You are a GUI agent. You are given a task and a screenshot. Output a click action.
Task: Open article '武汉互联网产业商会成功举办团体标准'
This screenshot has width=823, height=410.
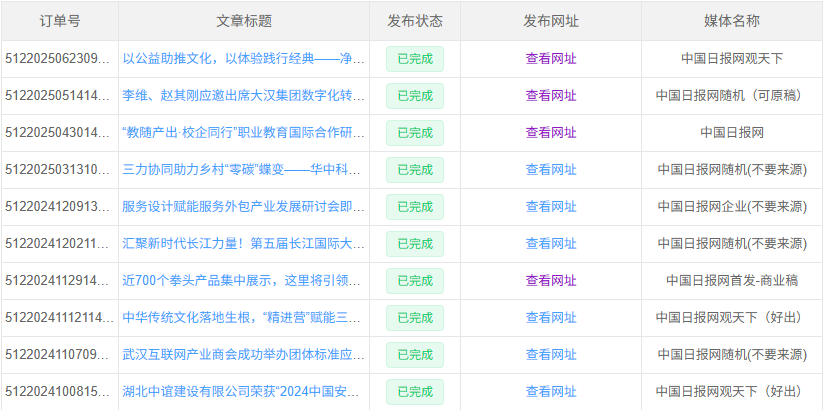[x=244, y=355]
